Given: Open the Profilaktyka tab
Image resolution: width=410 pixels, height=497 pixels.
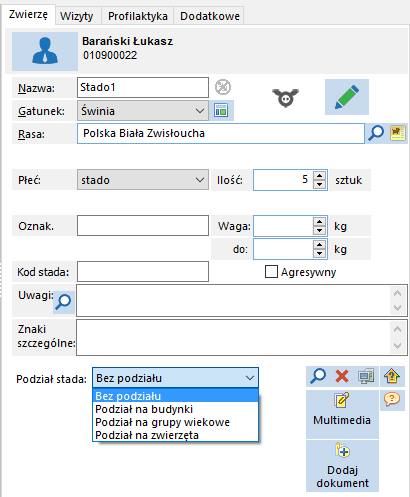Looking at the screenshot, I should 138,16.
